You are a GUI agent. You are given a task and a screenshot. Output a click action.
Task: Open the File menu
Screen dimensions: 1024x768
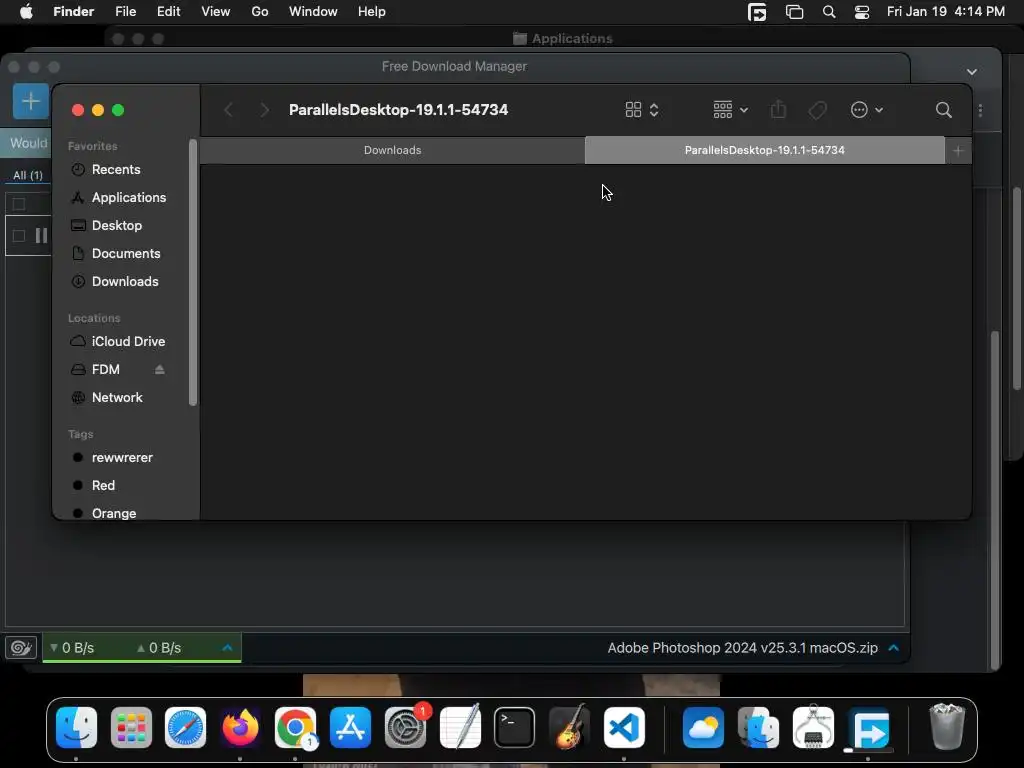coord(125,12)
